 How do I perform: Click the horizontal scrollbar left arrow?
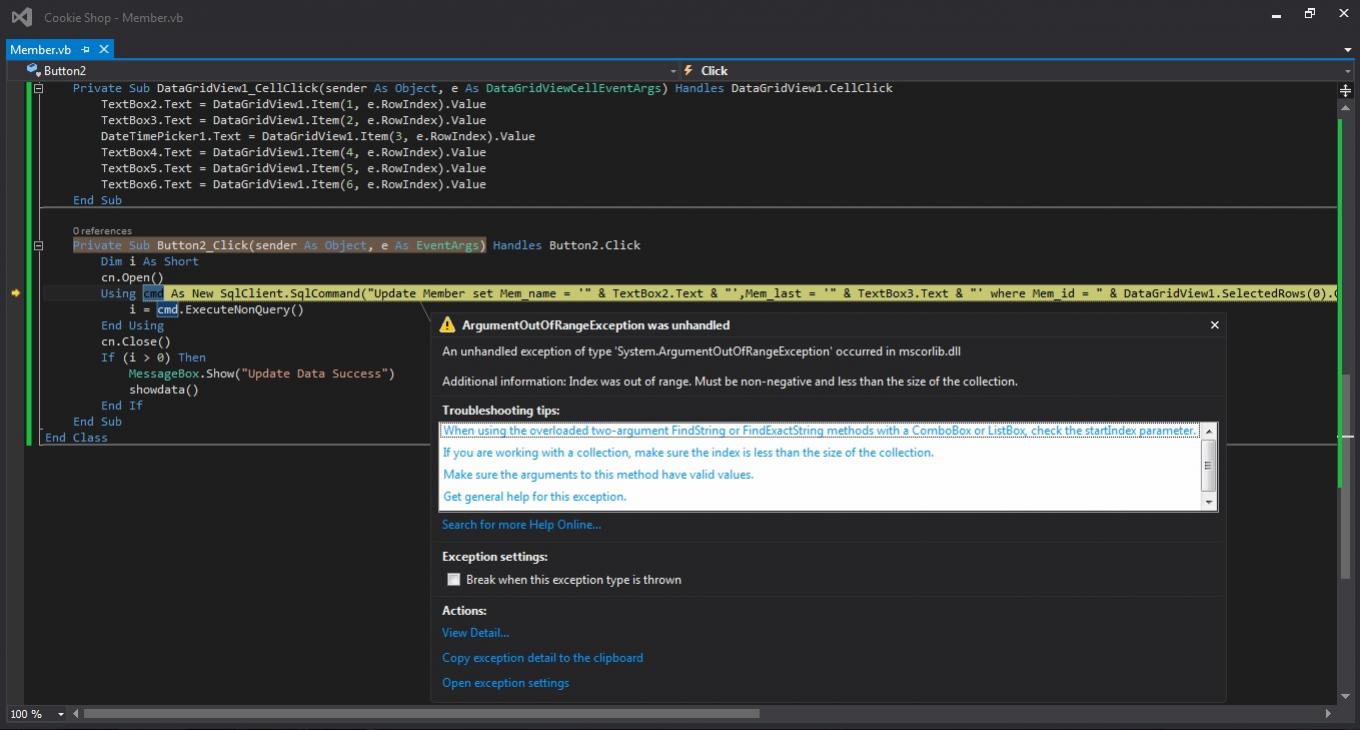[75, 714]
